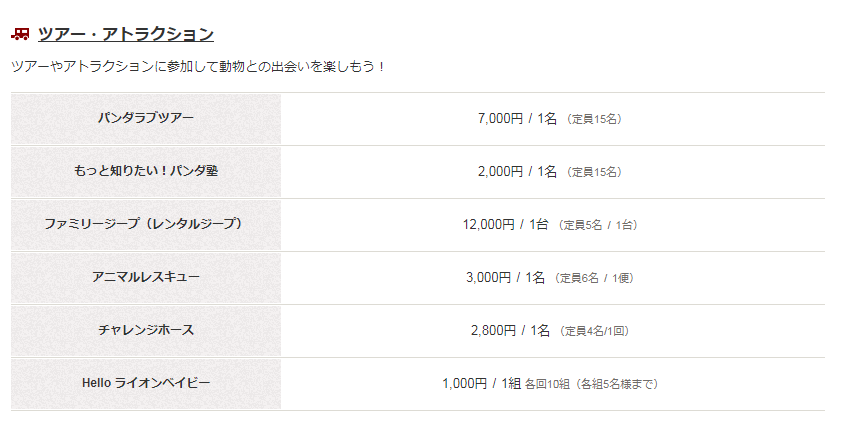Select the パンダラブツアー row header
The width and height of the screenshot is (841, 428).
(x=146, y=118)
